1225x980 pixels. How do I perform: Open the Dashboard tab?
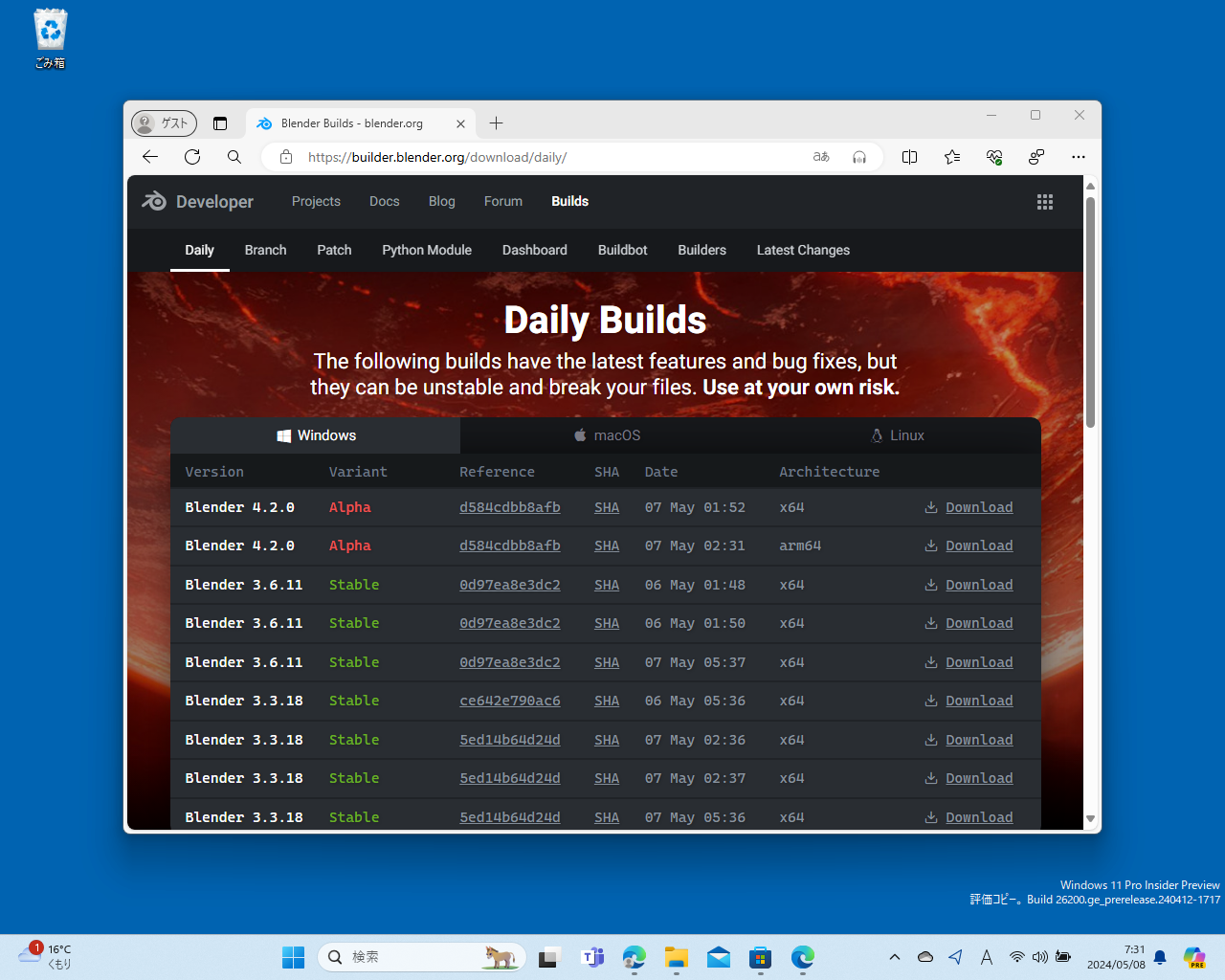[x=535, y=250]
